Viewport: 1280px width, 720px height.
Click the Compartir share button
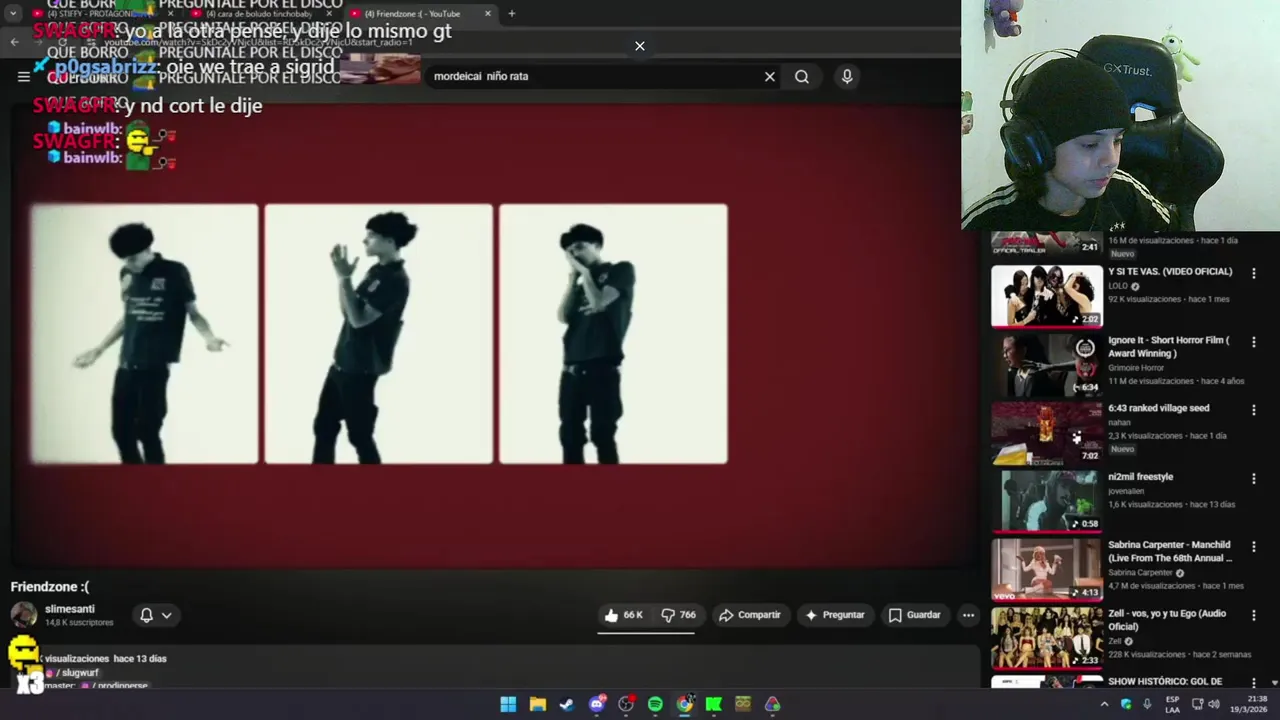click(x=749, y=615)
